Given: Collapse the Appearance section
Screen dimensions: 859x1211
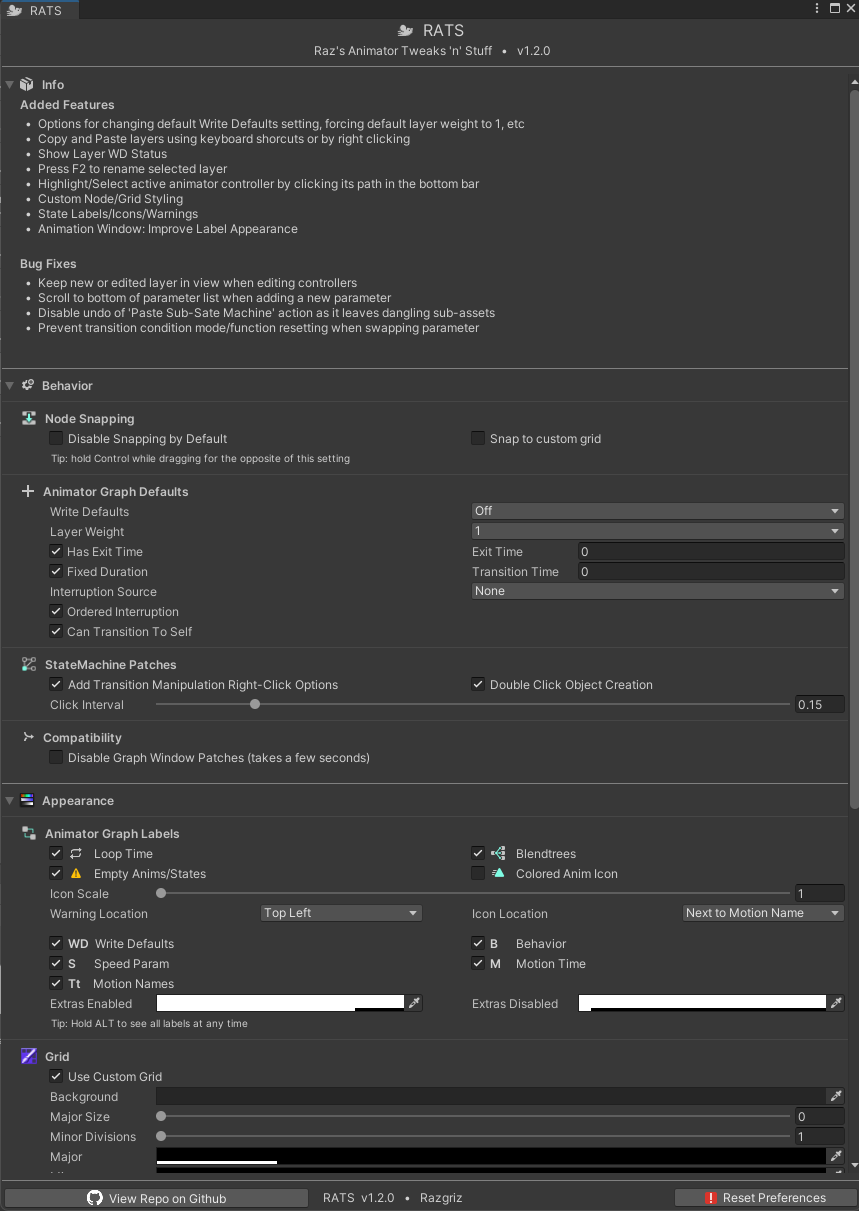Looking at the screenshot, I should tap(10, 800).
